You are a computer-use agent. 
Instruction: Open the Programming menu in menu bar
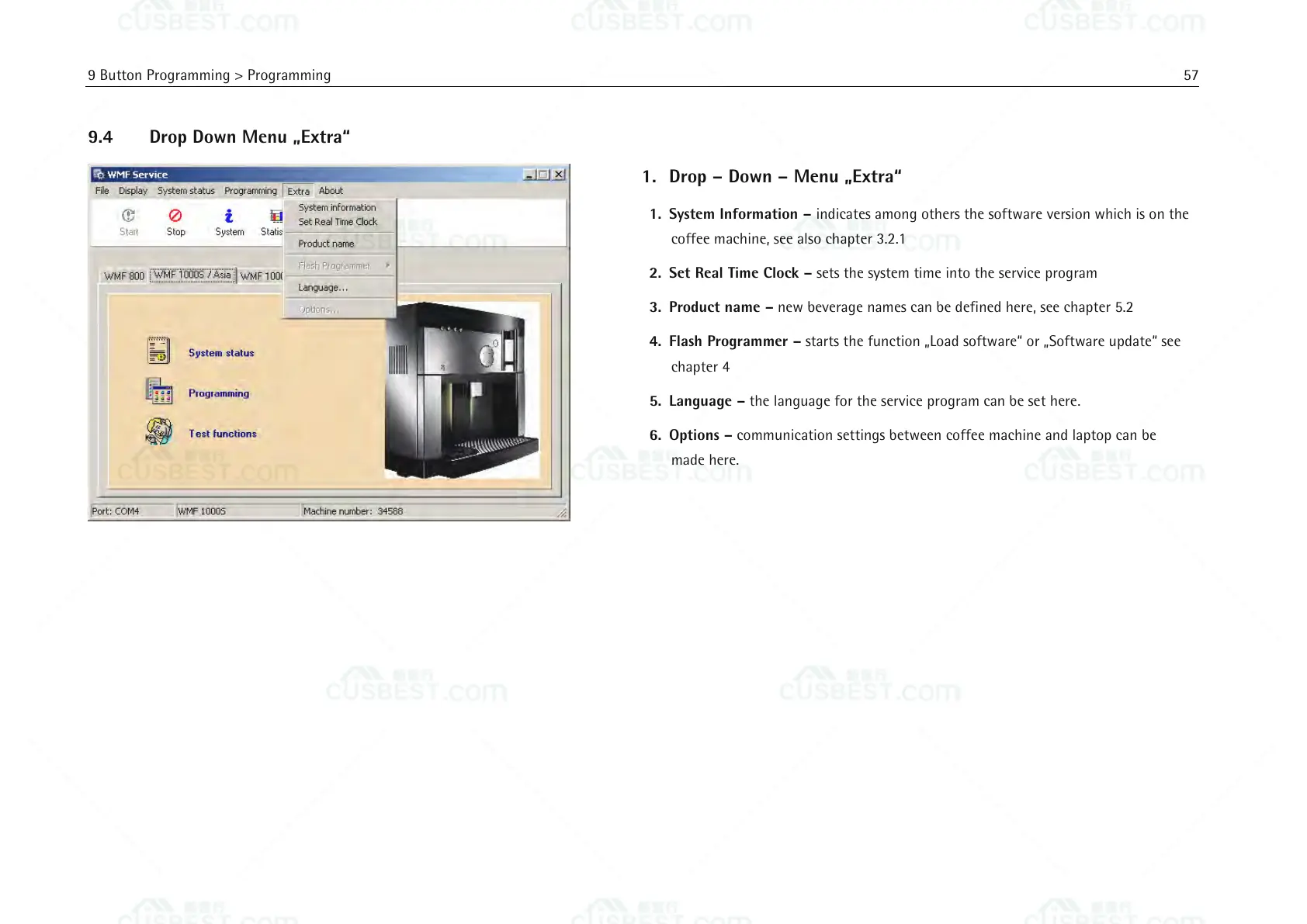(251, 191)
